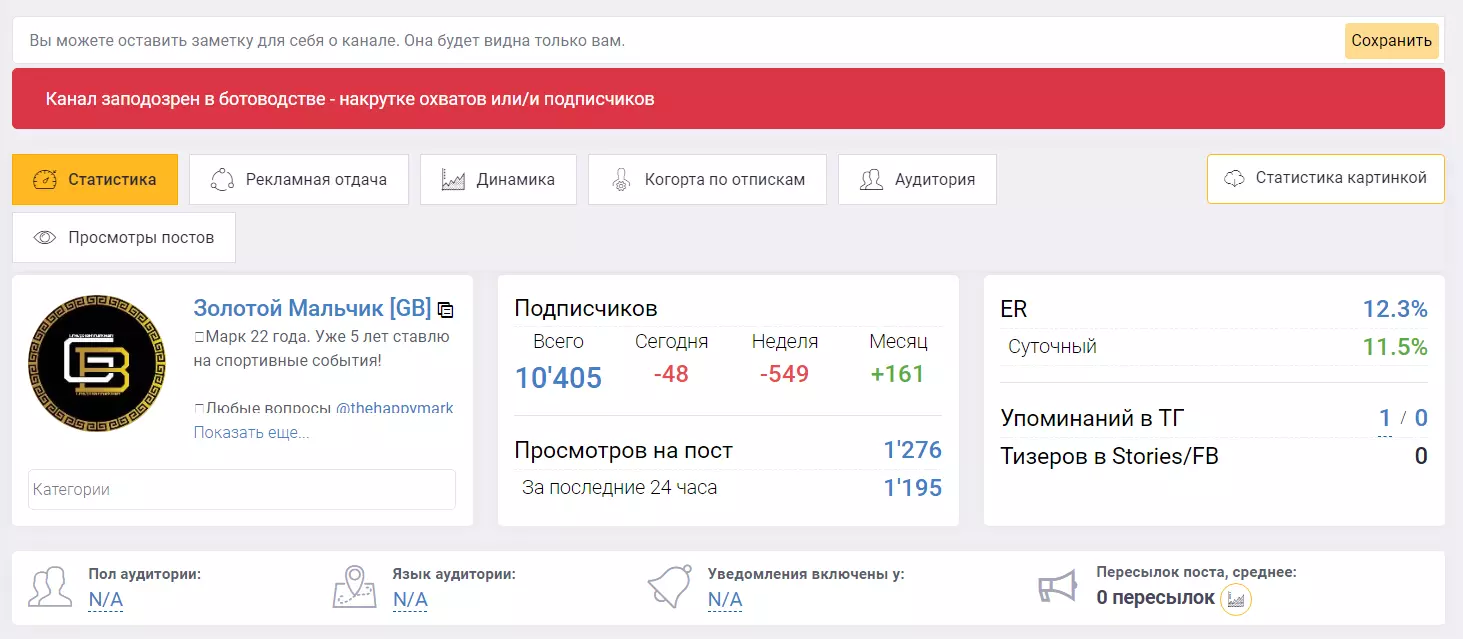
Task: Click the daily ER value 11.5%
Action: (1395, 347)
